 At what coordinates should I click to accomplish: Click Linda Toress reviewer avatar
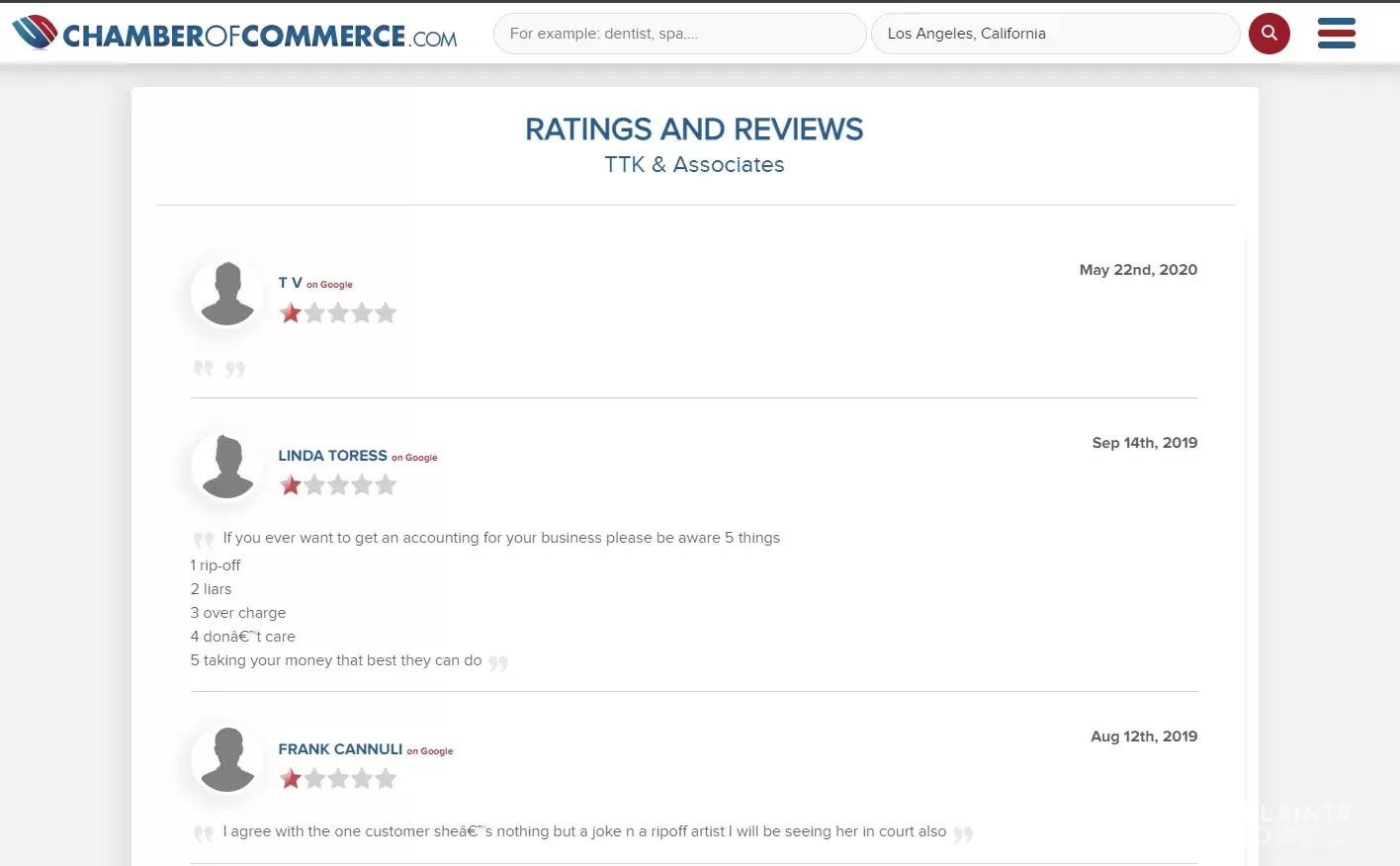[x=227, y=467]
